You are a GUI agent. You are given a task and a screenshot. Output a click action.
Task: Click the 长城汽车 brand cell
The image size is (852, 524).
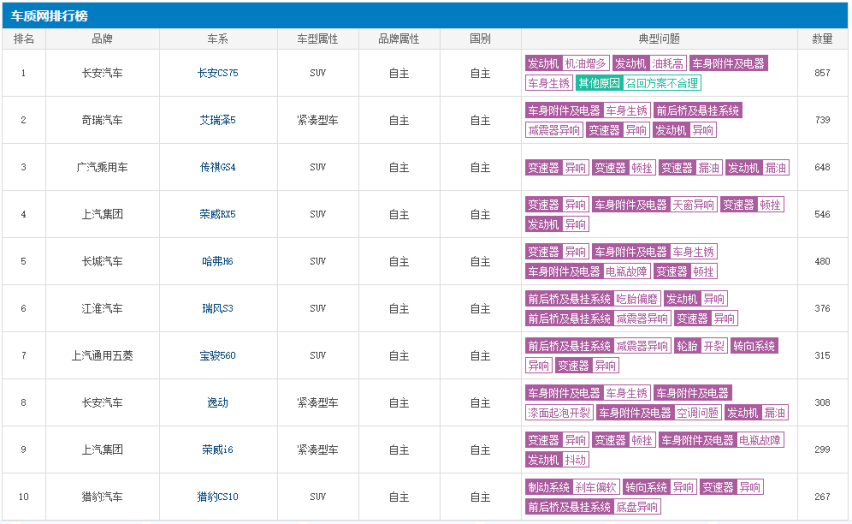coord(102,261)
